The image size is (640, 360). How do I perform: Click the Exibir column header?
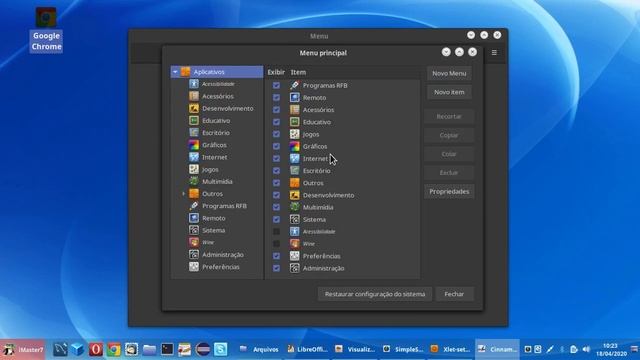276,72
